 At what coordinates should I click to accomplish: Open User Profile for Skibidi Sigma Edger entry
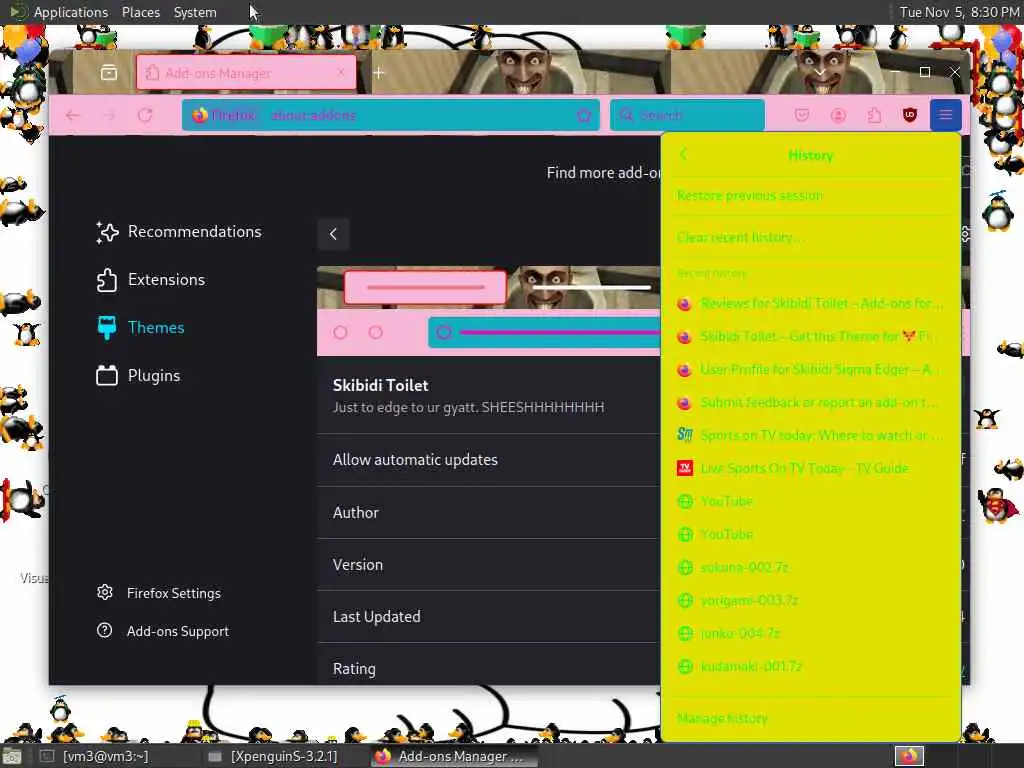pyautogui.click(x=810, y=370)
